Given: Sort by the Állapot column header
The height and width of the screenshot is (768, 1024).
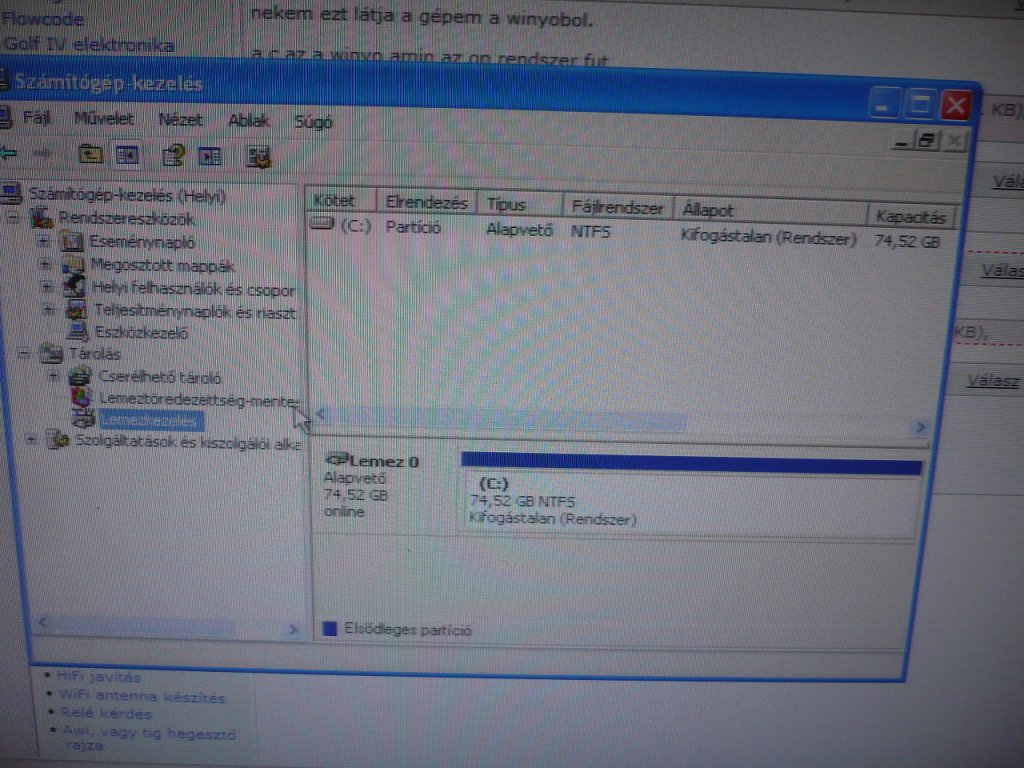Looking at the screenshot, I should coord(771,211).
